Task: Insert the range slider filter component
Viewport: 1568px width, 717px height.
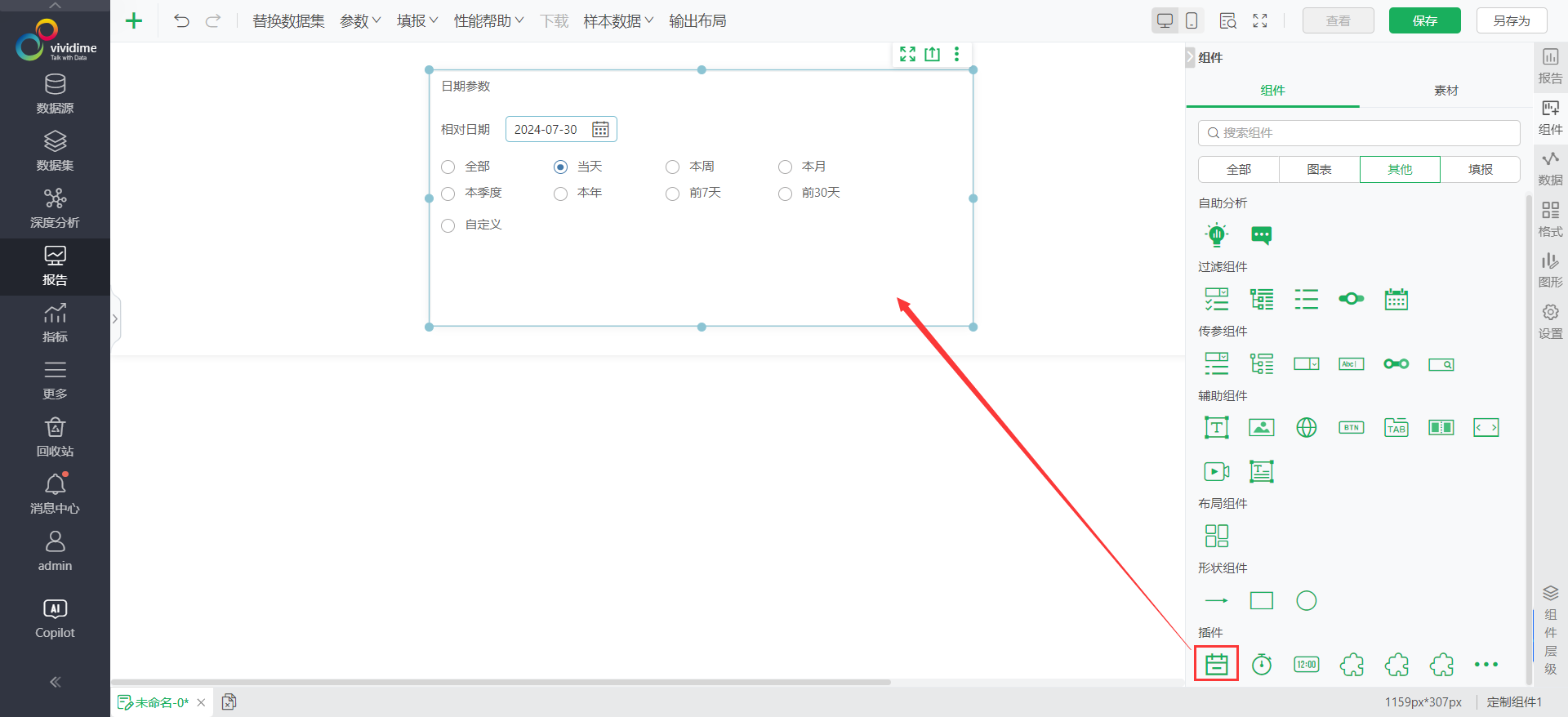Action: pyautogui.click(x=1352, y=299)
